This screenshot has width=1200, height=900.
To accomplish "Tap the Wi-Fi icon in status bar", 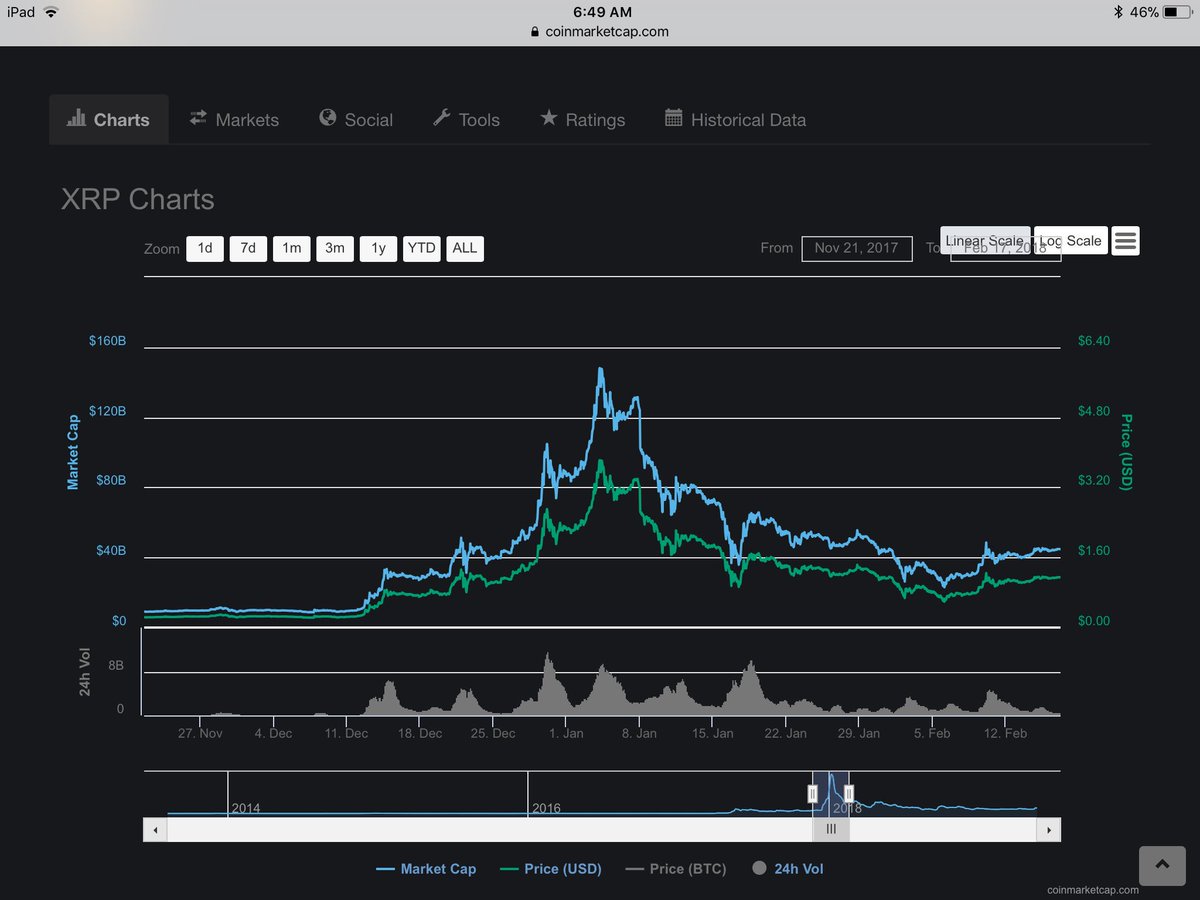I will [x=51, y=12].
